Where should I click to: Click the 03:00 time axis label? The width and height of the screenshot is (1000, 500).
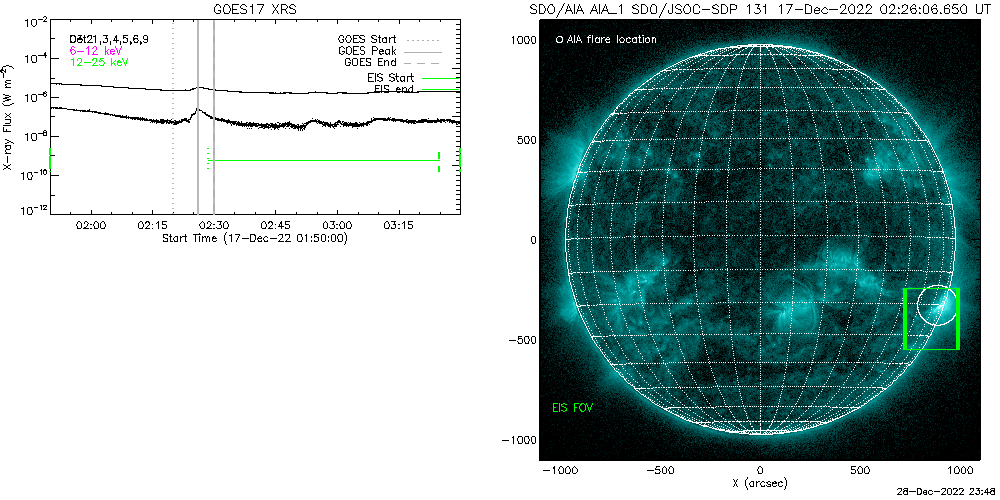[x=337, y=225]
